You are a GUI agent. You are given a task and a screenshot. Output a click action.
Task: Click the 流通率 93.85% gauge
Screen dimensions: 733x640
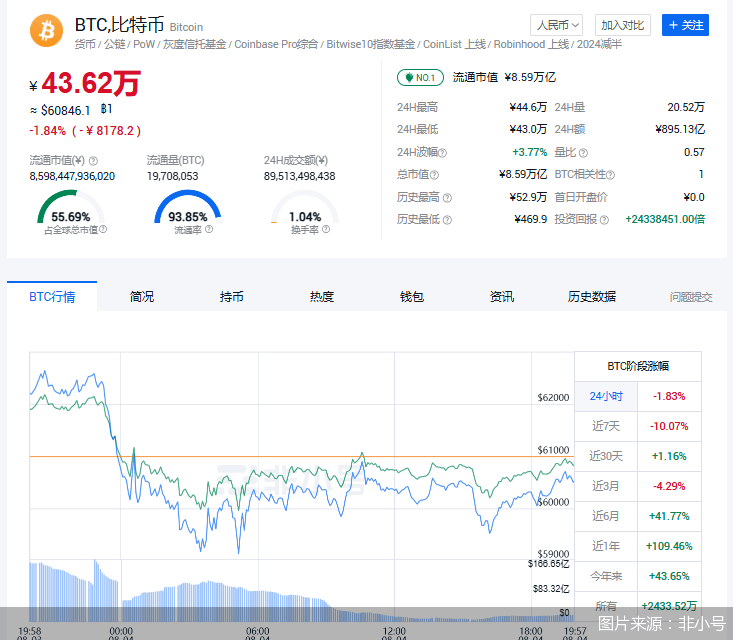point(188,212)
